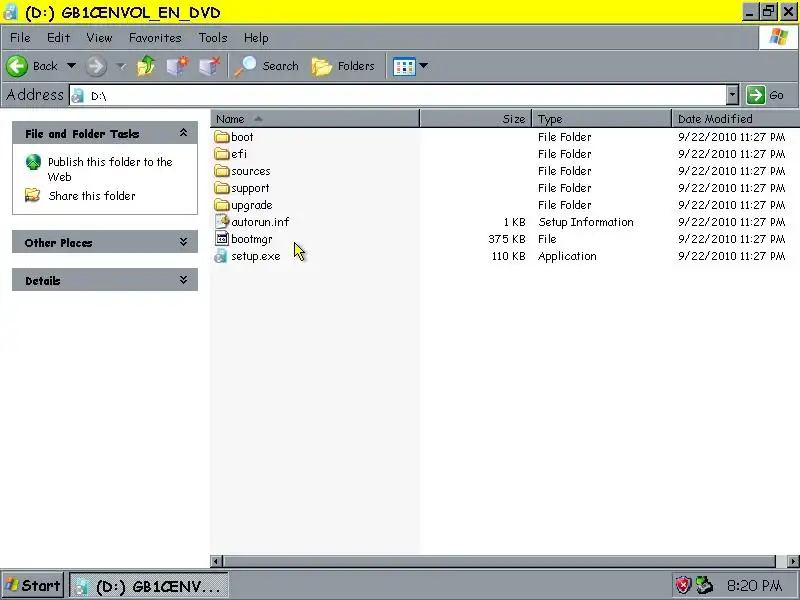Click the Views icon in toolbar
800x600 pixels.
(x=404, y=66)
